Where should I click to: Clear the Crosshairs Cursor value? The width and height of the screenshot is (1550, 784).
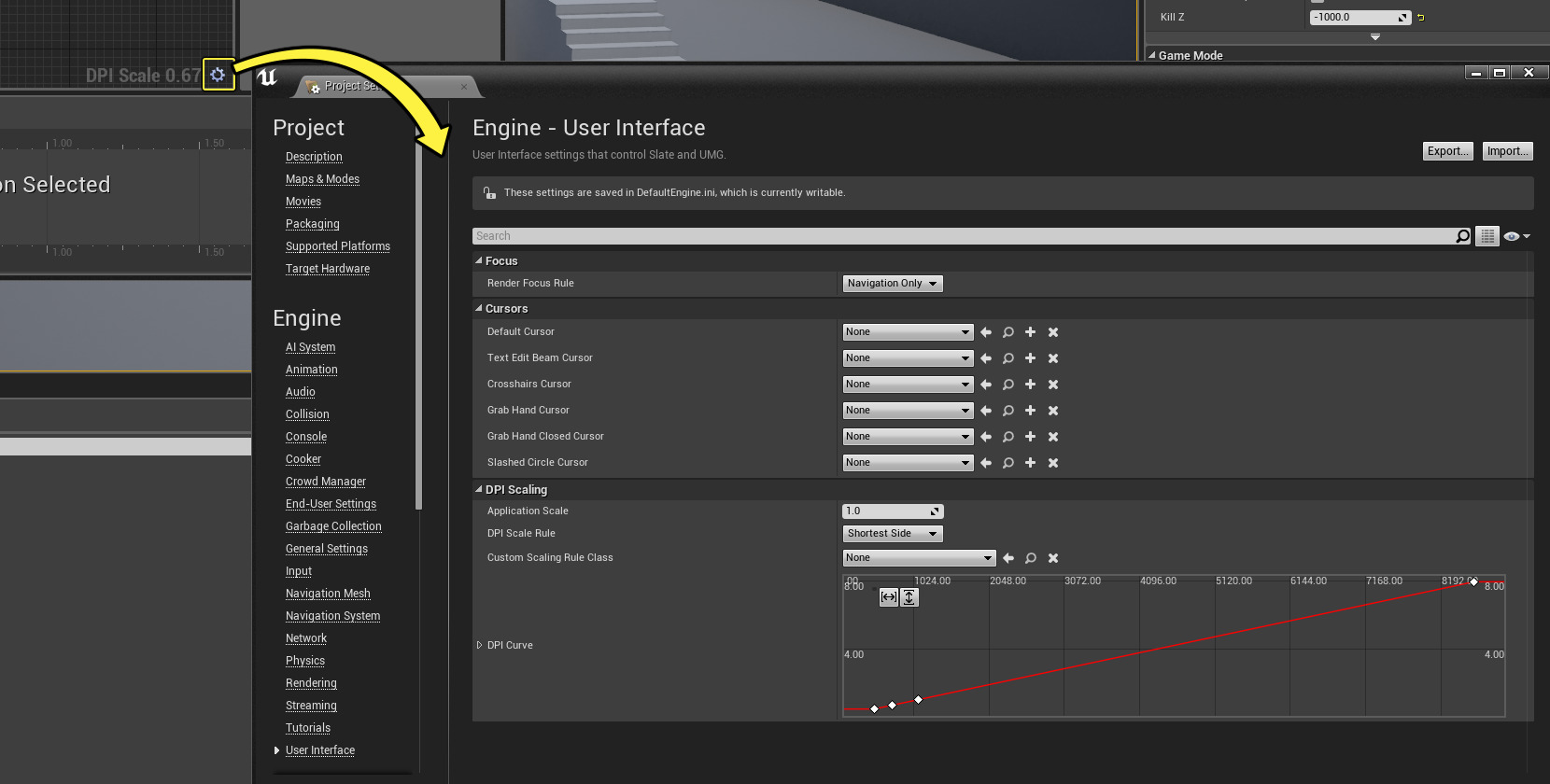1053,385
